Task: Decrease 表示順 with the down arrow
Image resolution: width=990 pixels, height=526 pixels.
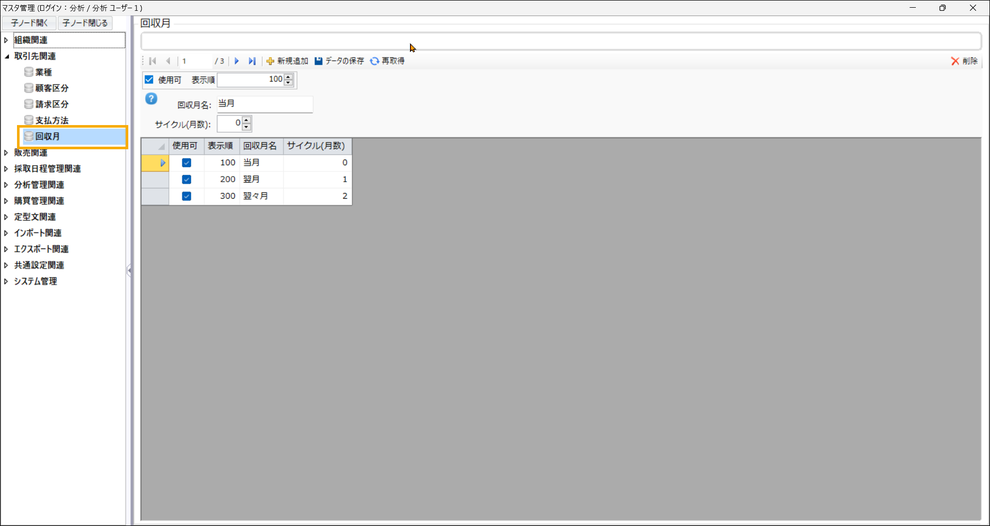Action: click(x=289, y=83)
